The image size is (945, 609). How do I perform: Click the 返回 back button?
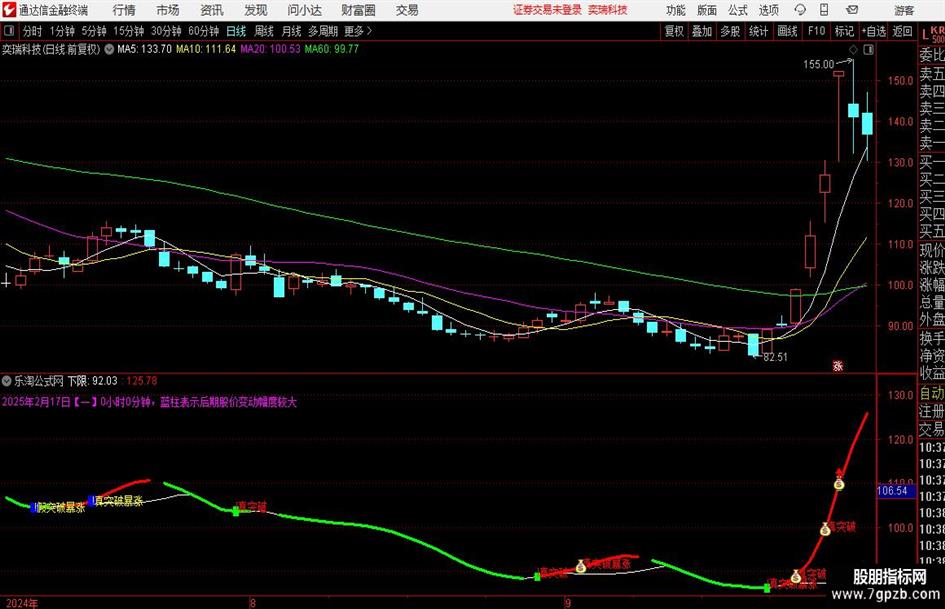[x=902, y=31]
